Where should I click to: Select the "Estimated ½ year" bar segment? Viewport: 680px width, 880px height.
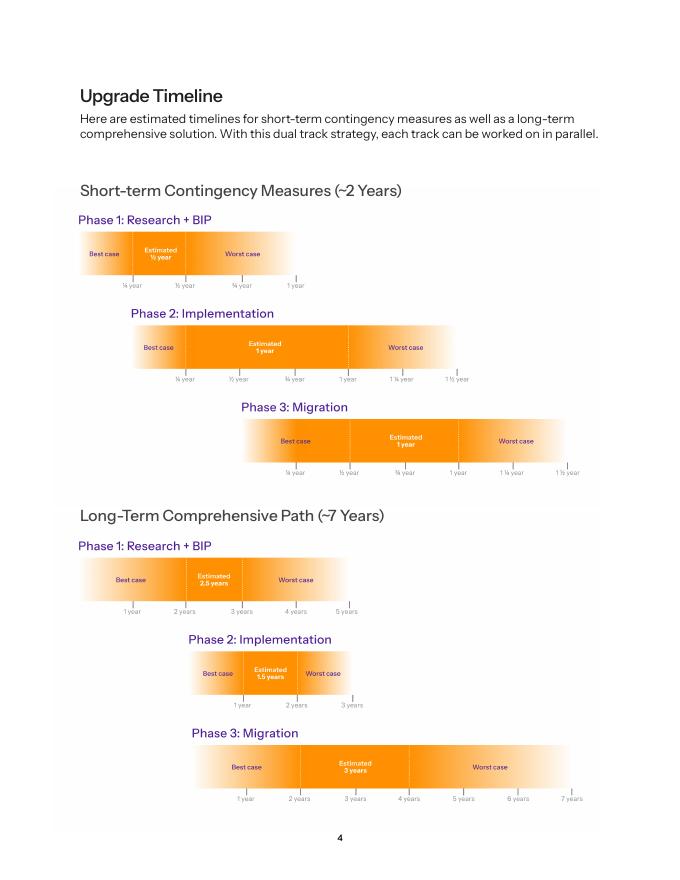pyautogui.click(x=159, y=254)
